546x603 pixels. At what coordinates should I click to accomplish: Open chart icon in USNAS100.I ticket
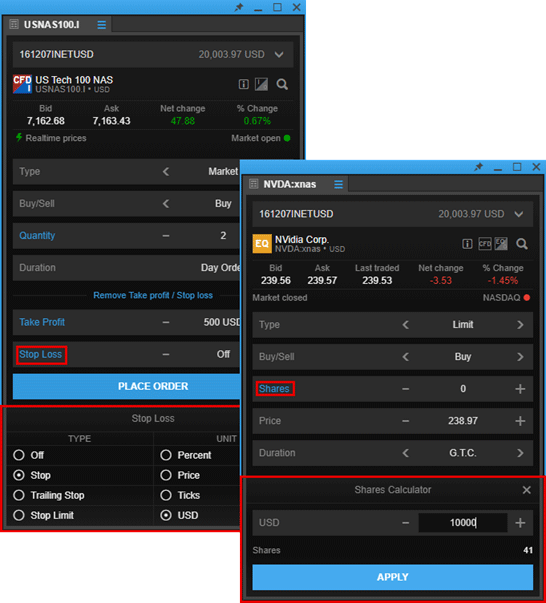click(261, 84)
